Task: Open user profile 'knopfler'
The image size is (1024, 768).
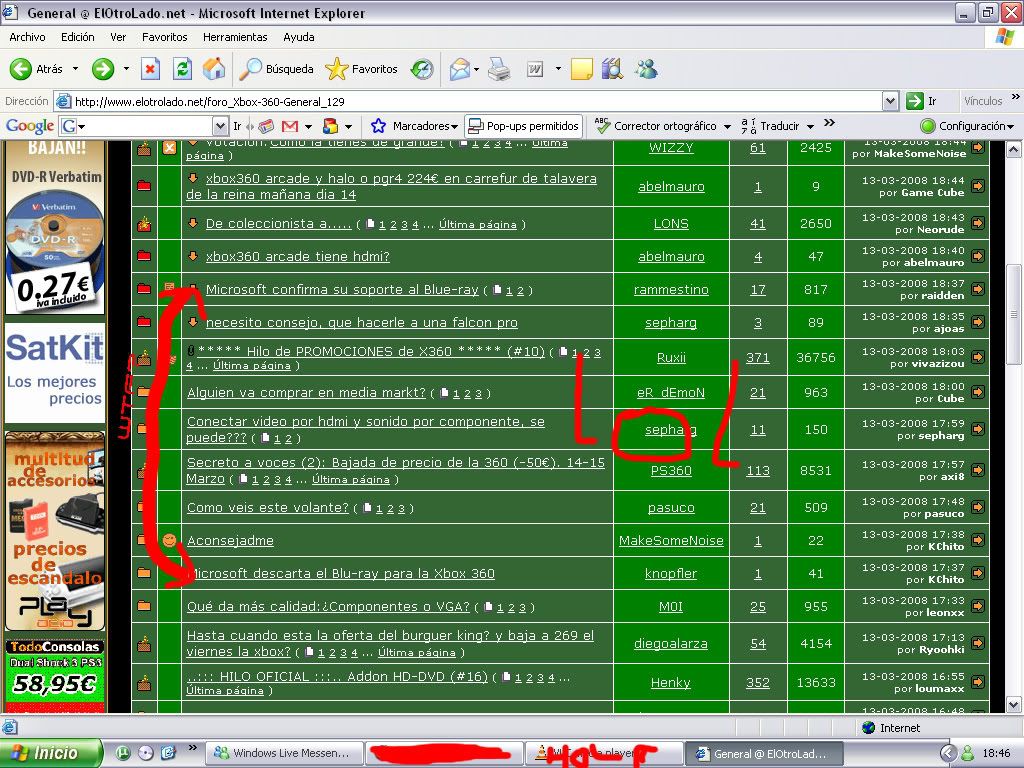Action: [x=671, y=573]
